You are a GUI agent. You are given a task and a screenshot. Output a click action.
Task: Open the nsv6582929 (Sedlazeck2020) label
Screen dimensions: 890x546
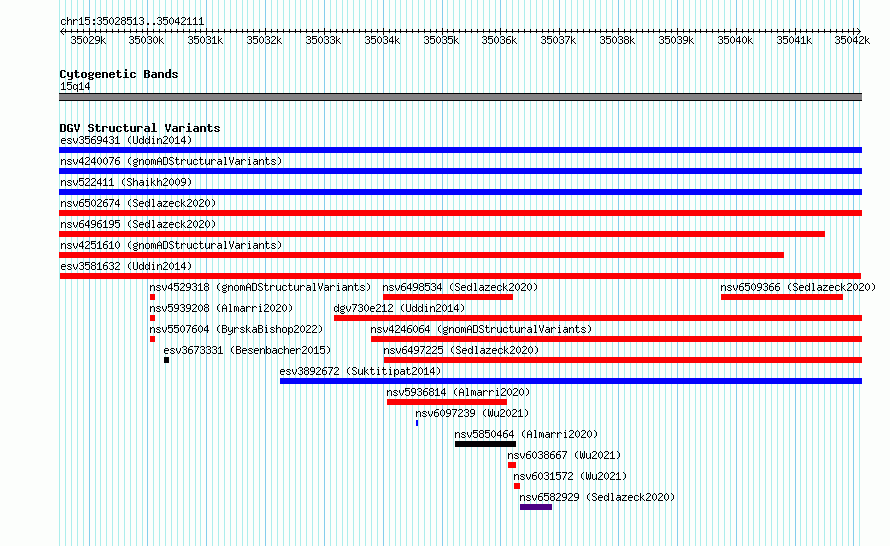click(597, 497)
